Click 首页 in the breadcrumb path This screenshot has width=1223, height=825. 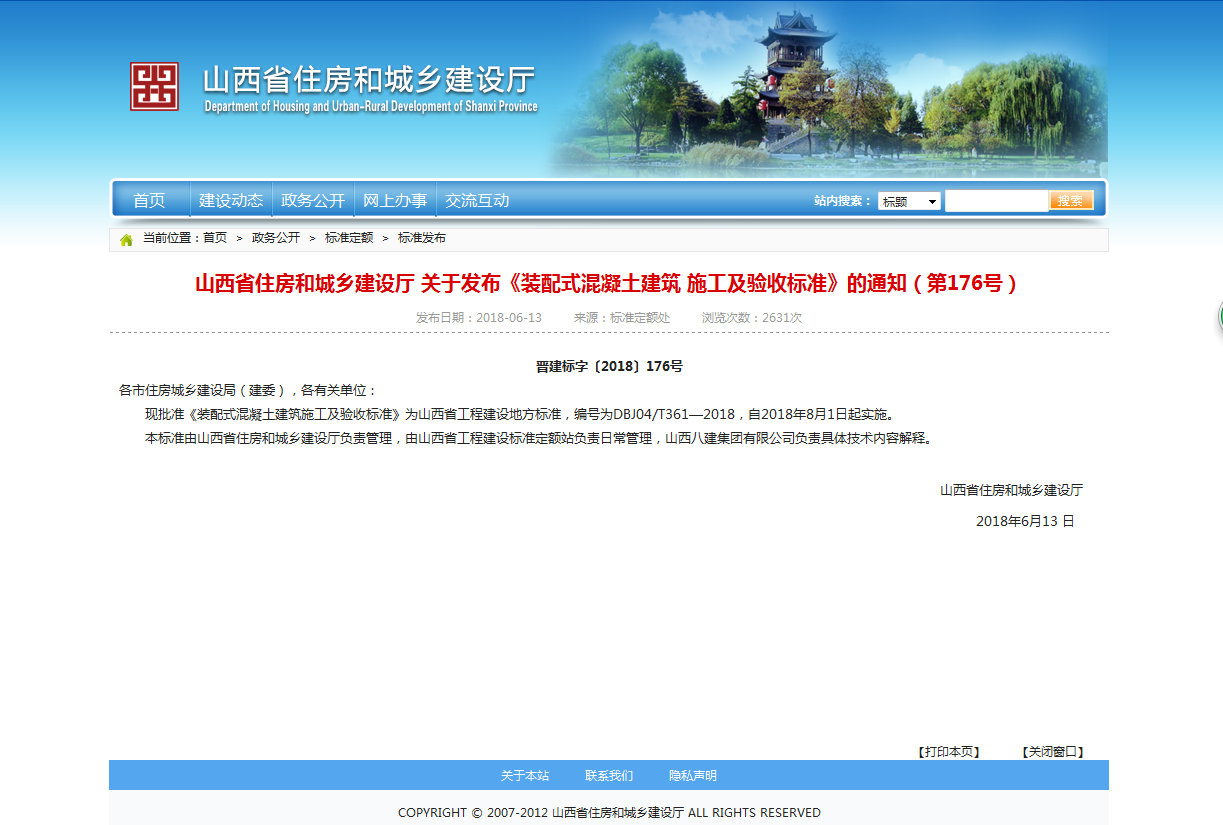tap(215, 238)
